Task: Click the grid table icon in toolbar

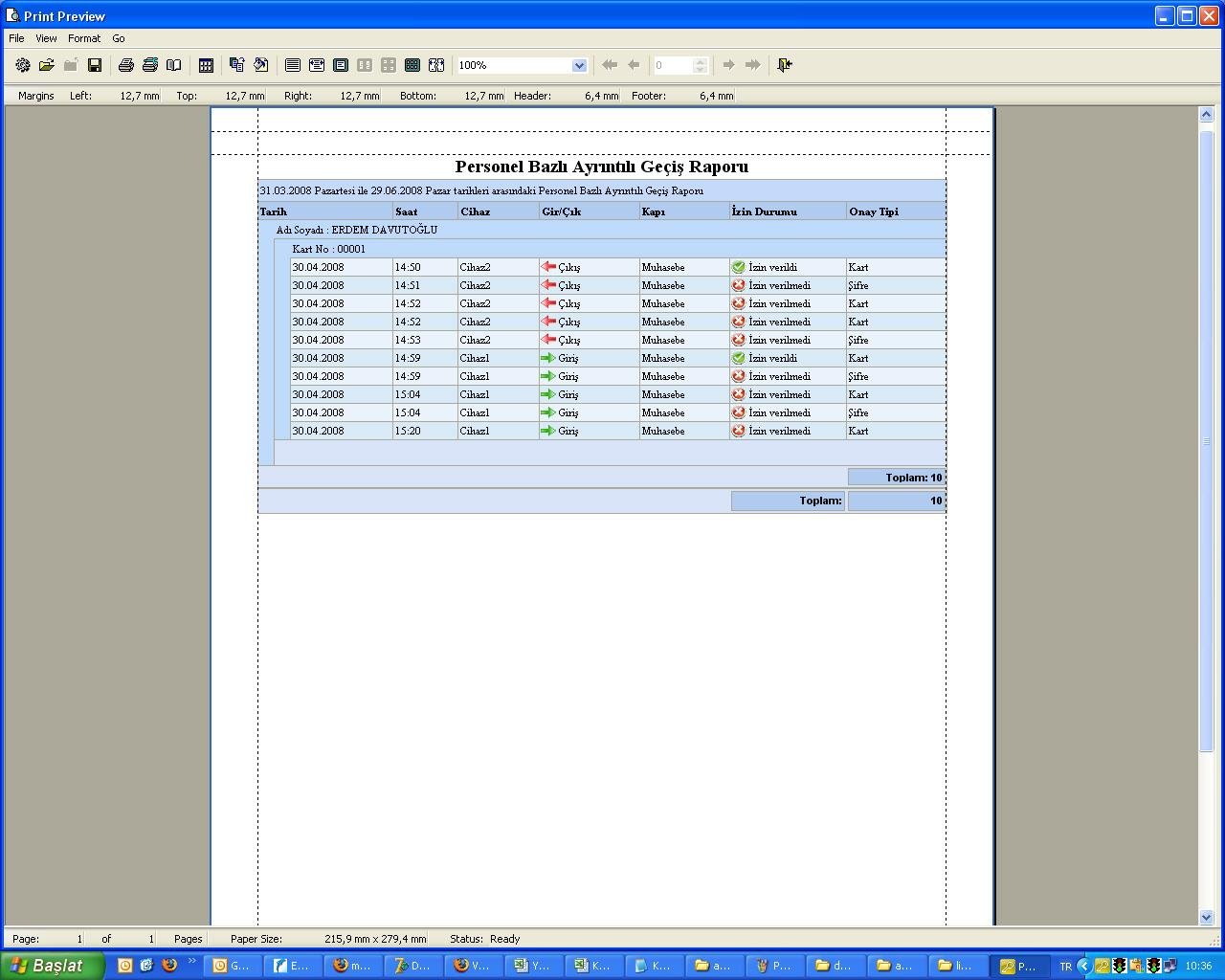Action: tap(206, 65)
